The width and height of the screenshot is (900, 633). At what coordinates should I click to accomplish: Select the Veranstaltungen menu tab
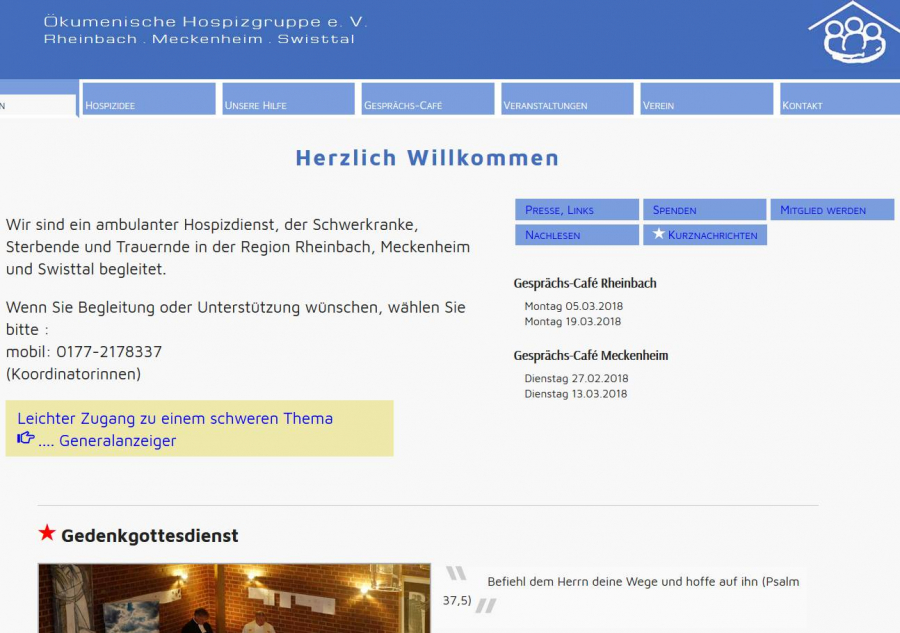[x=567, y=100]
